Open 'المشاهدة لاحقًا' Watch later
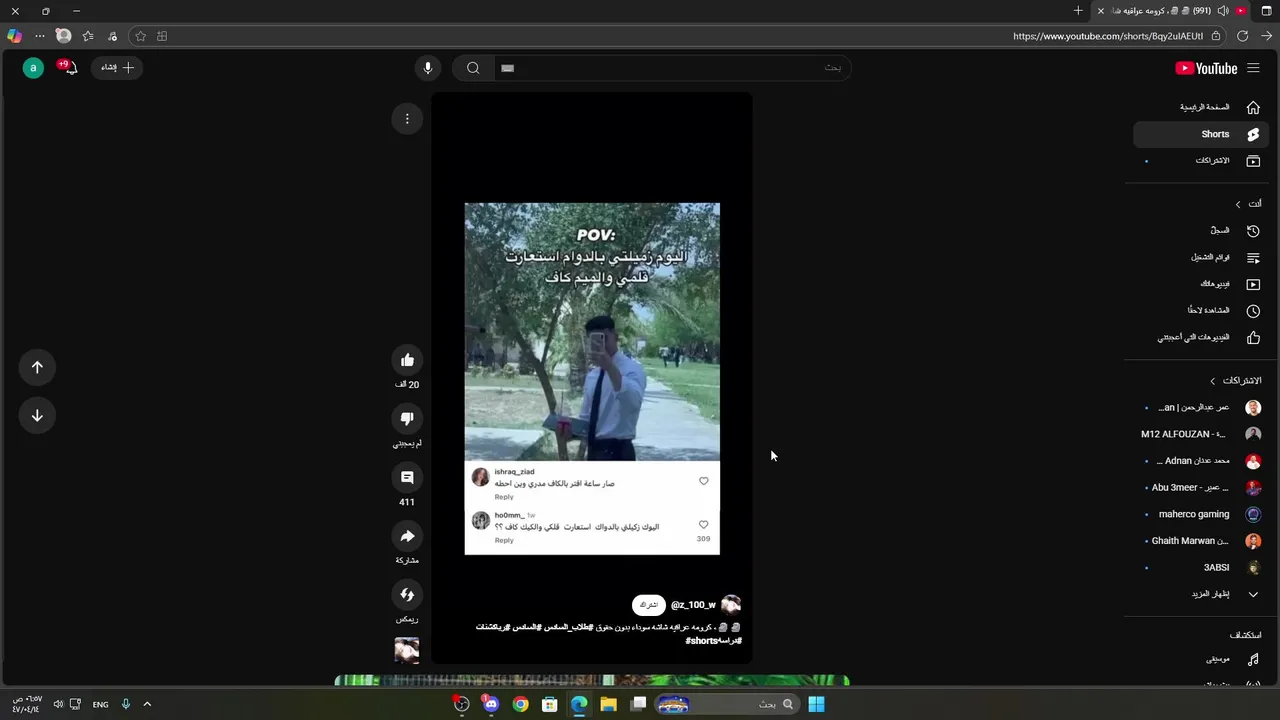 point(1202,311)
